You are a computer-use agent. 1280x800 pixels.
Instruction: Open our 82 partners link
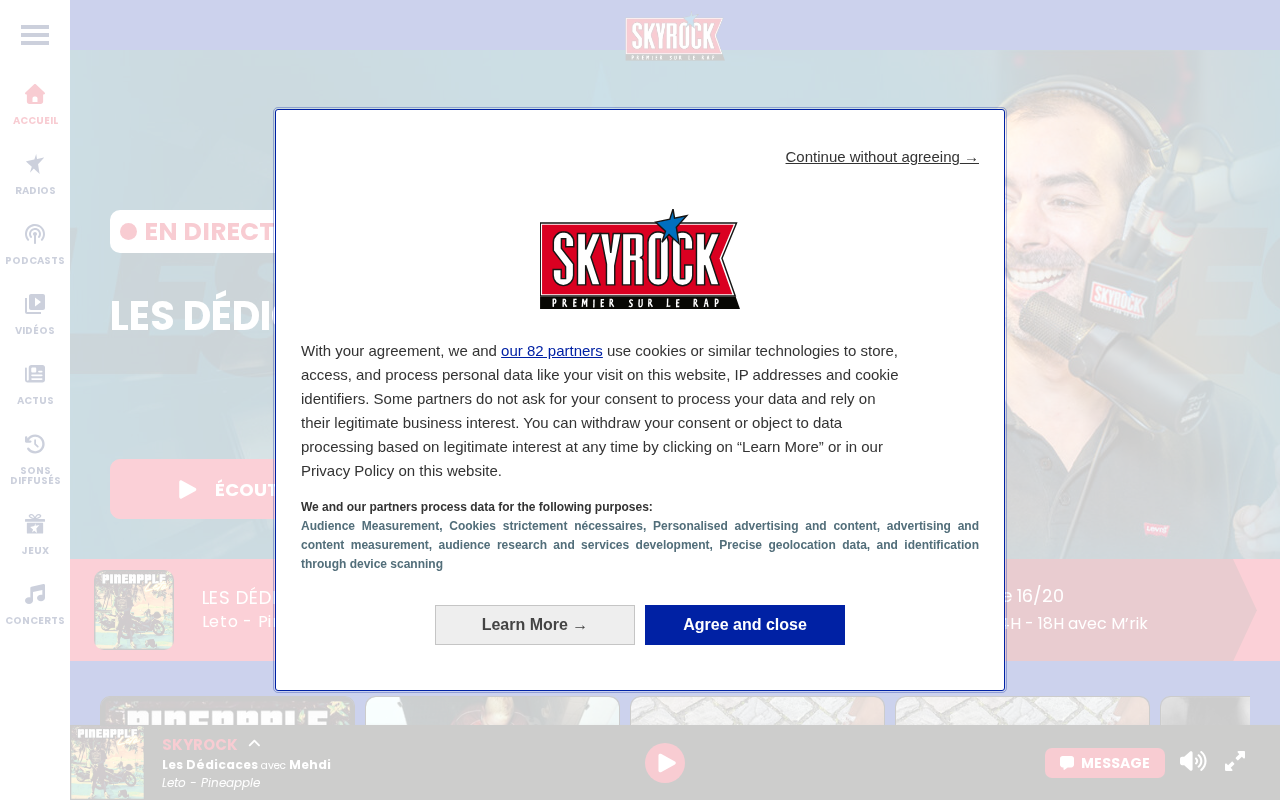[552, 351]
